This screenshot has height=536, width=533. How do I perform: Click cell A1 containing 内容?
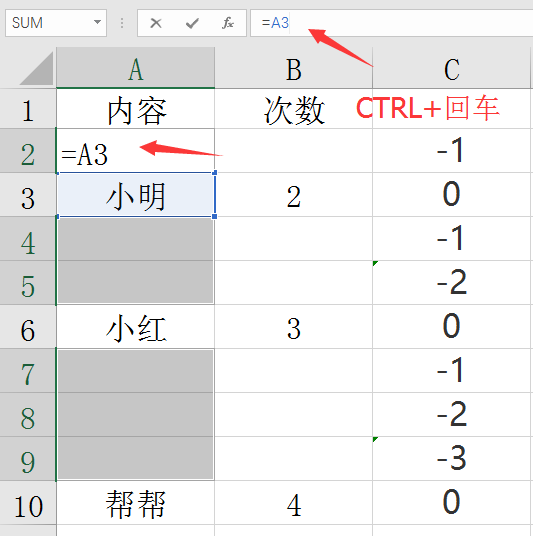click(x=136, y=109)
